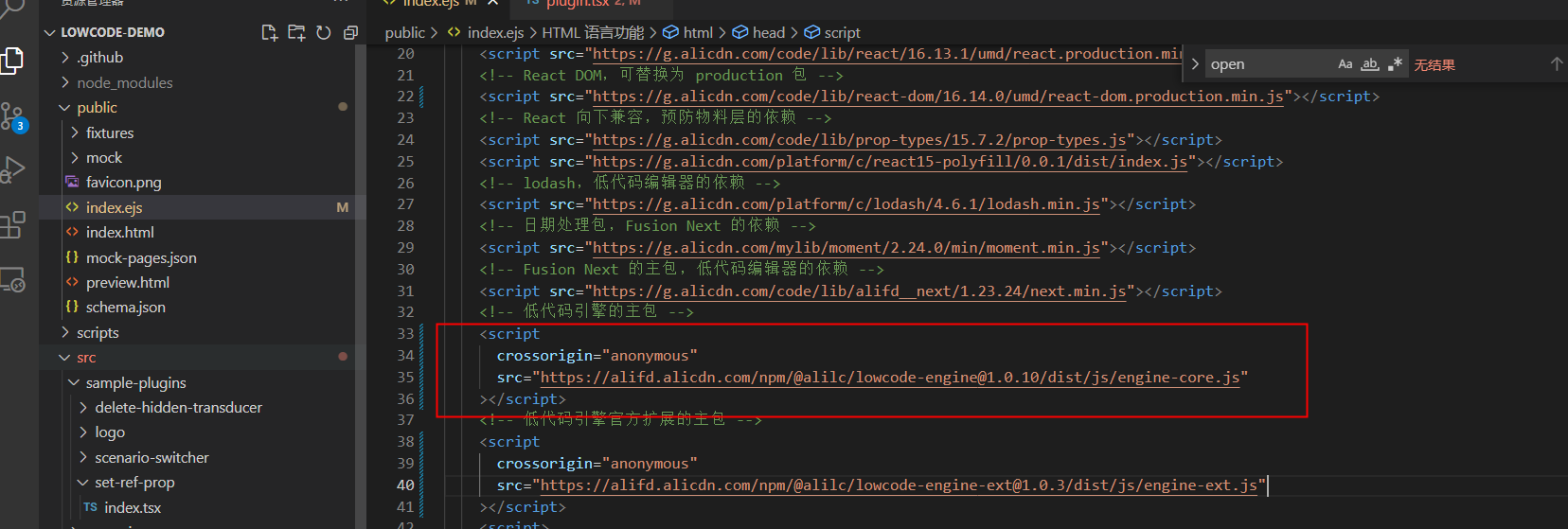Toggle Match Case (Aa) in find box

coord(1345,64)
